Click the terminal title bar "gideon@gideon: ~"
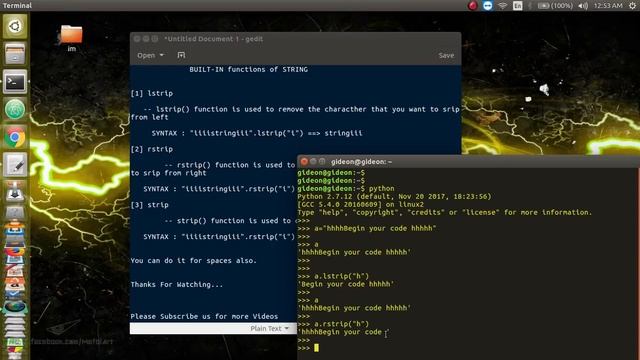Image resolution: width=640 pixels, height=360 pixels. tap(361, 162)
